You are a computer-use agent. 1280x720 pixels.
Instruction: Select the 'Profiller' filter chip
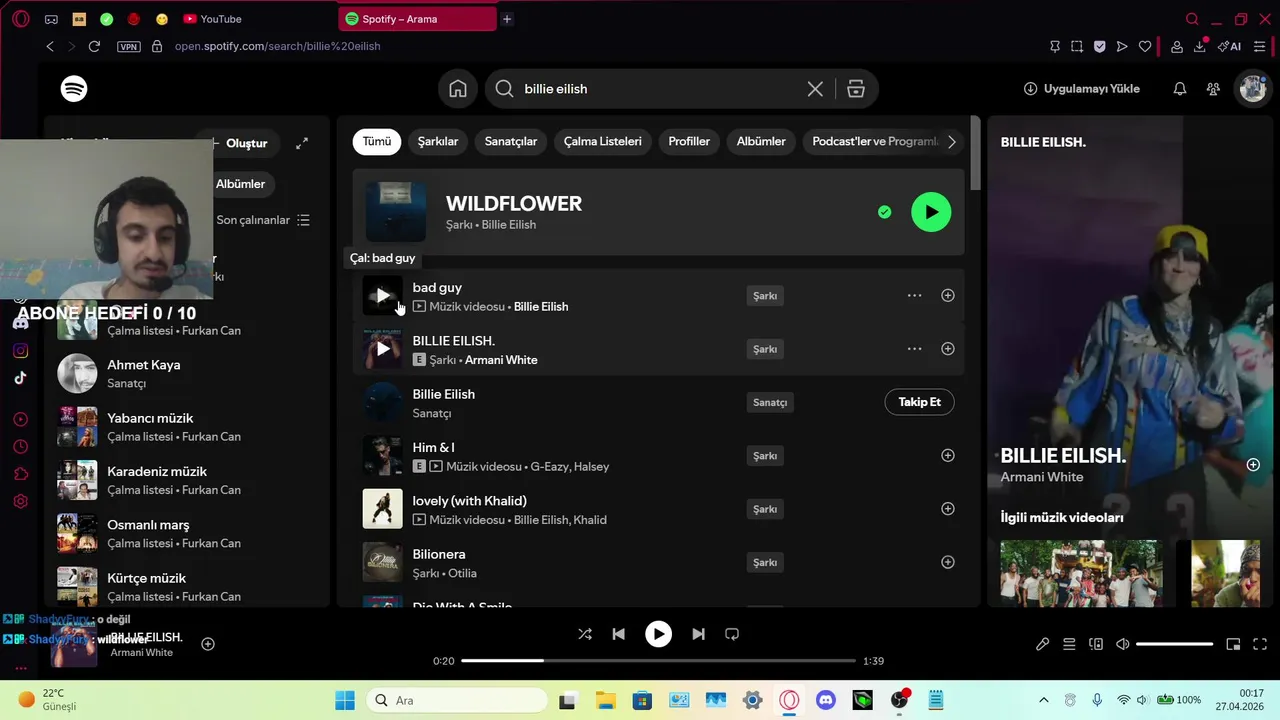pyautogui.click(x=689, y=142)
